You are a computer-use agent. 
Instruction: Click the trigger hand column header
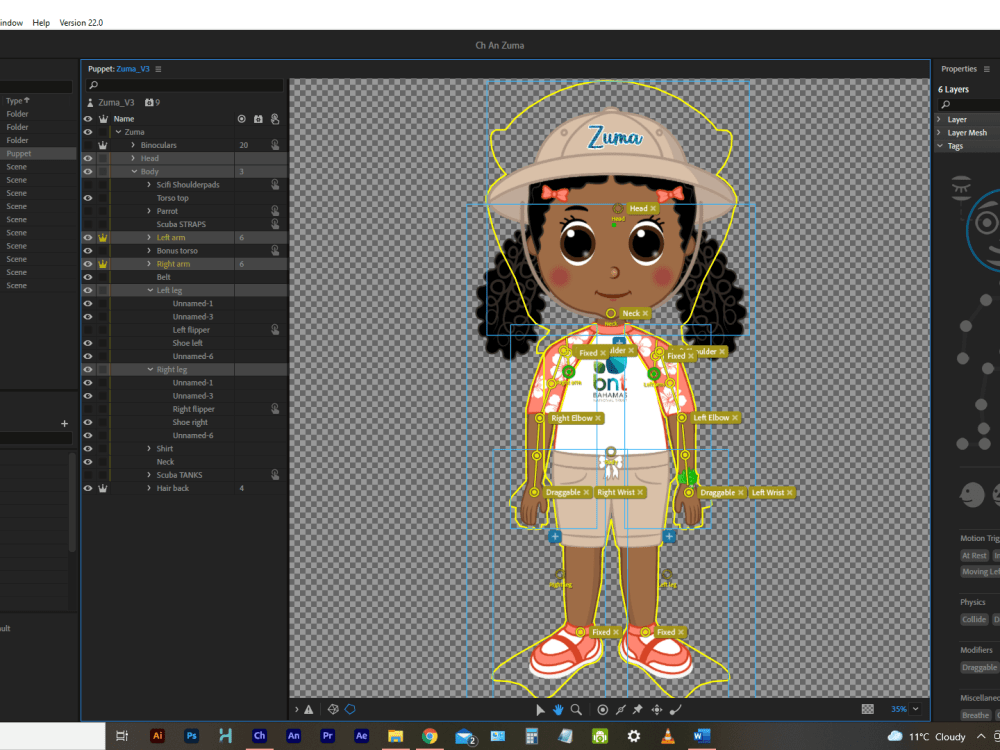(275, 119)
